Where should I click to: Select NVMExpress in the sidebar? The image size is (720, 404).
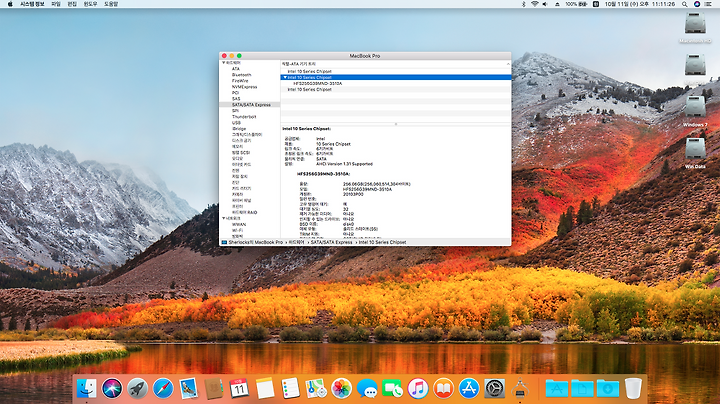(x=244, y=86)
